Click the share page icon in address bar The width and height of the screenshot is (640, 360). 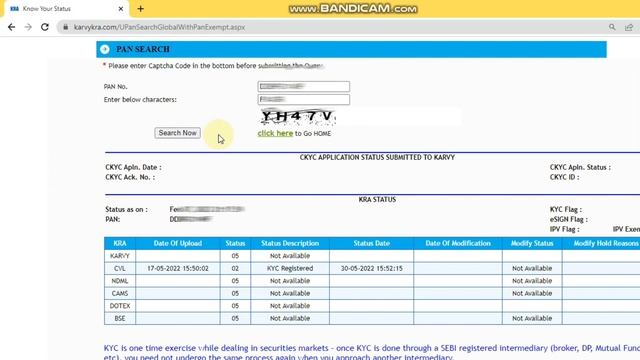[629, 27]
